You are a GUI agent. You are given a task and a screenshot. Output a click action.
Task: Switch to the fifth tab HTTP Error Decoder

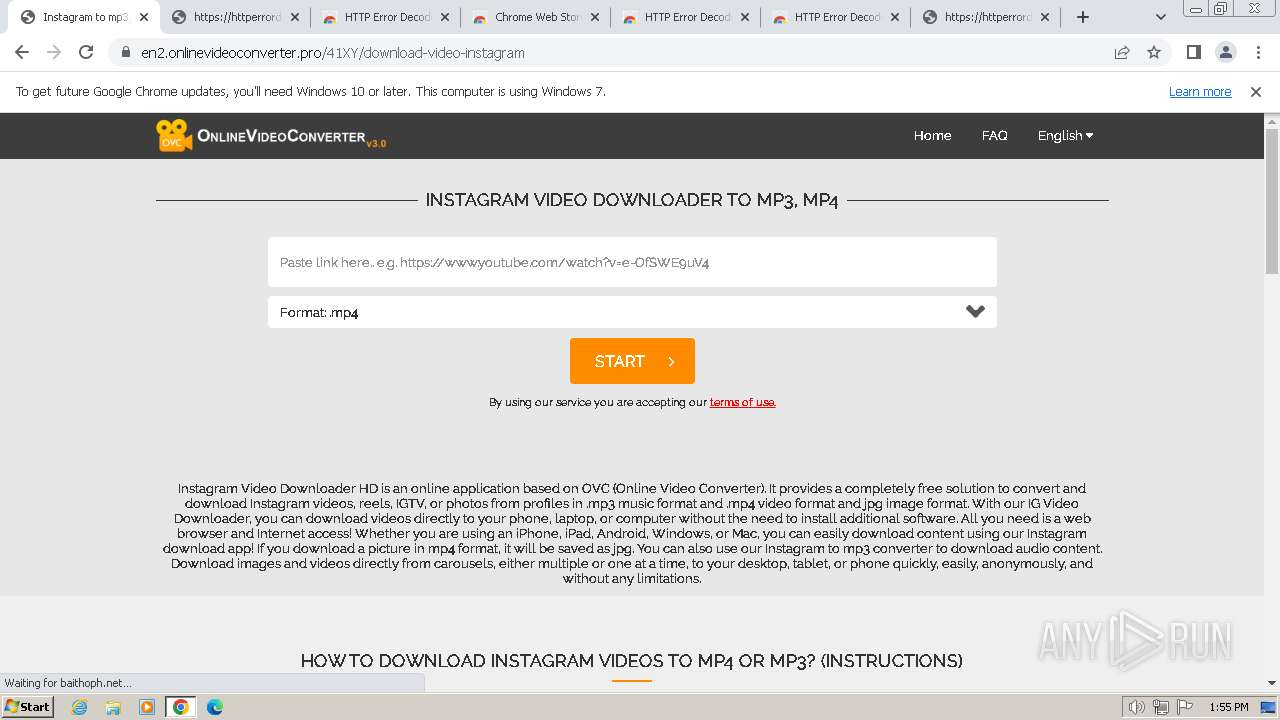click(x=684, y=17)
